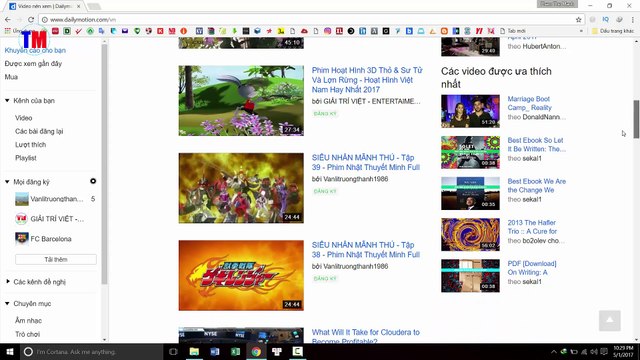This screenshot has height=360, width=640.
Task: Open the 'Âm nhạc' category
Action: click(29, 320)
